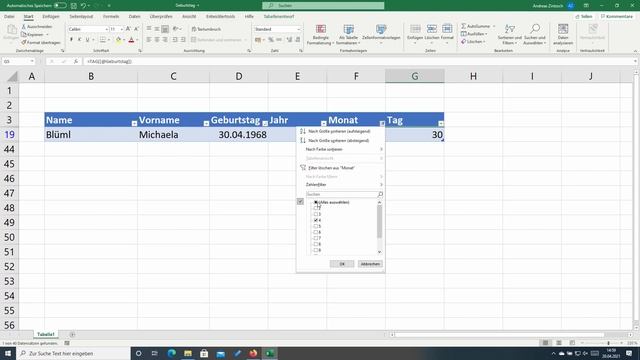Click Daten analysieren
The image size is (640, 360).
click(x=563, y=34)
